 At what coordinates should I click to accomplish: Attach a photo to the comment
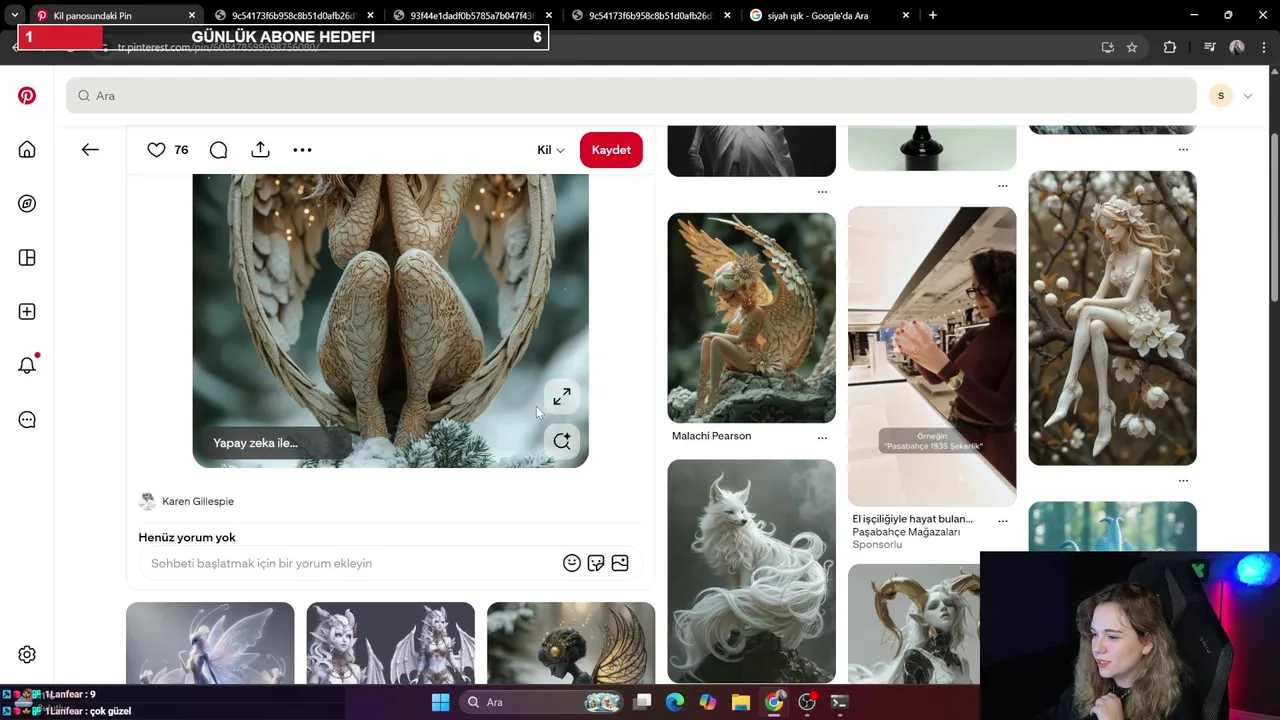[620, 563]
